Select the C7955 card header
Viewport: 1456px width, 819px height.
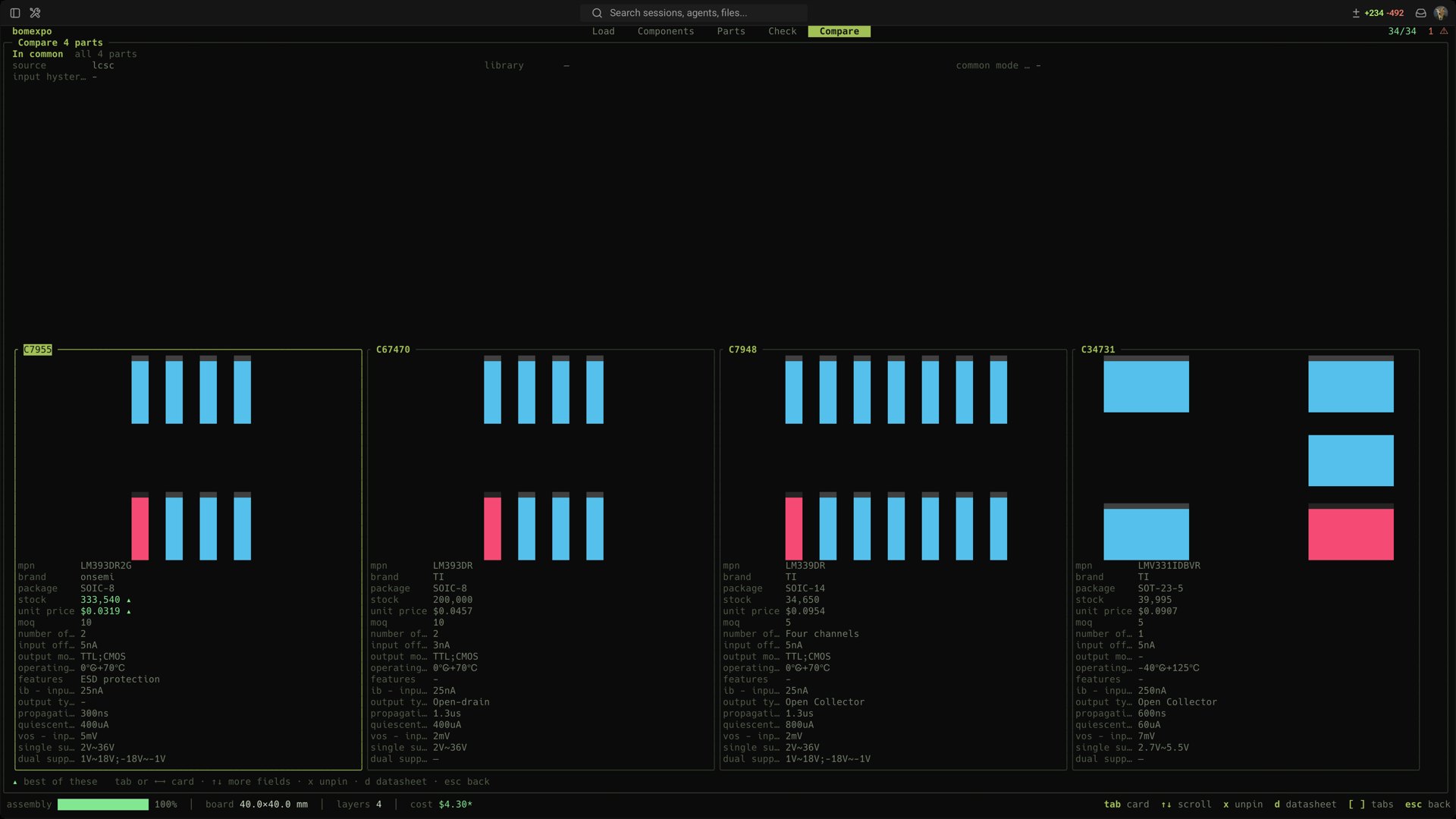pos(38,350)
